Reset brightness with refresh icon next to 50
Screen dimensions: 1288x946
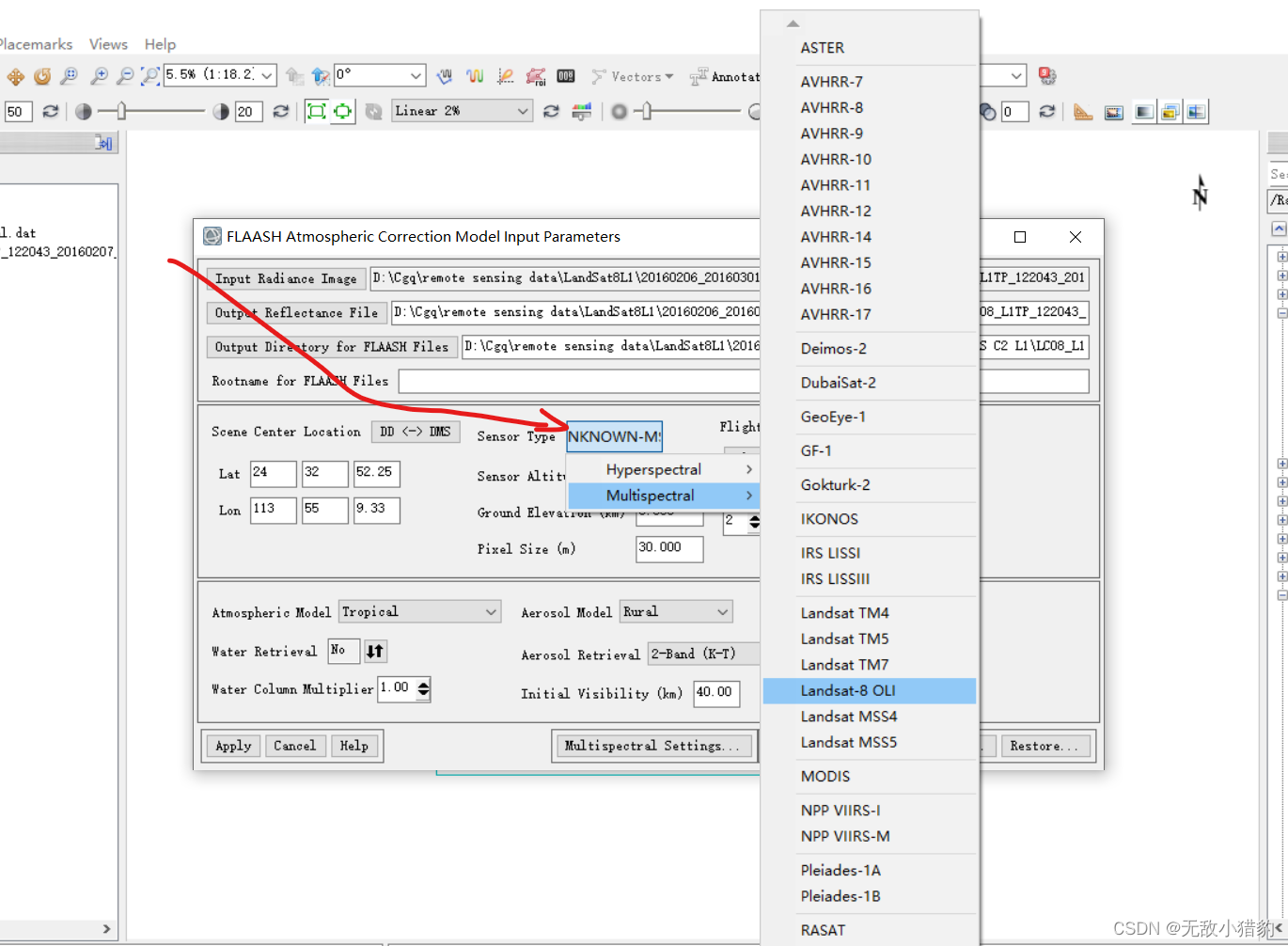[51, 111]
